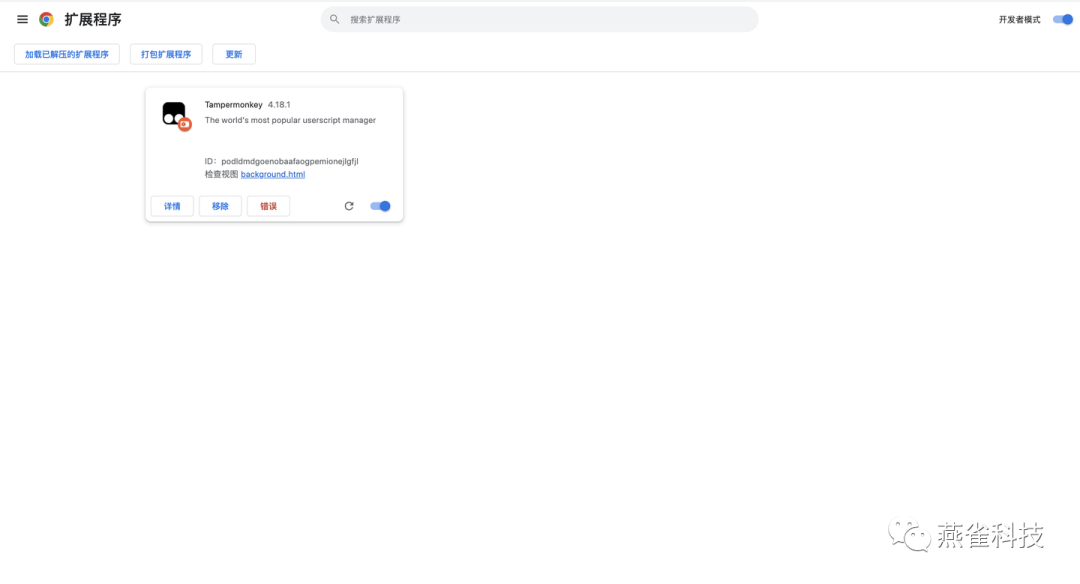Click the 搜索扩展程序 search field

(x=540, y=19)
